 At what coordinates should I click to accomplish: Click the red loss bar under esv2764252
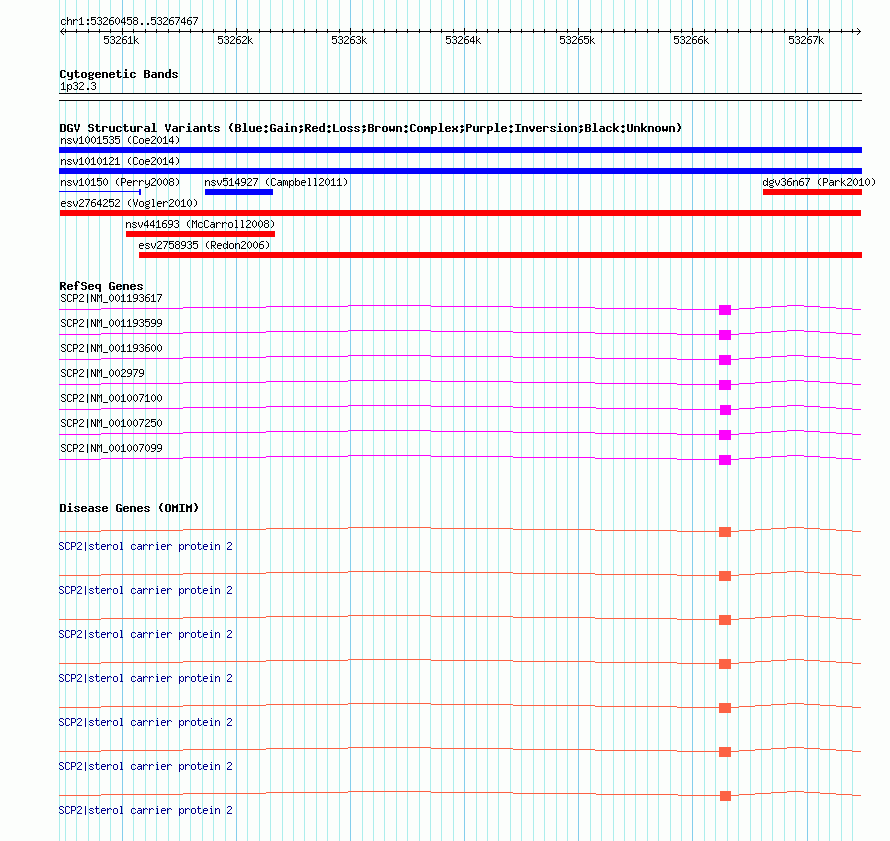click(x=460, y=213)
